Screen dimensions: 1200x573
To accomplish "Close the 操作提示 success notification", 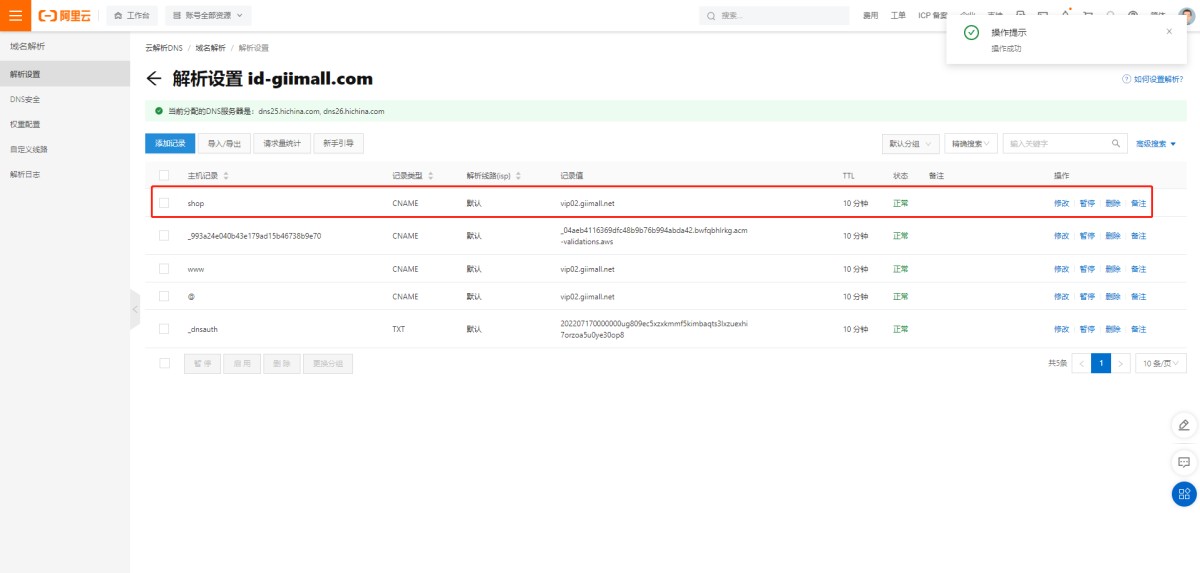I will tap(1169, 32).
